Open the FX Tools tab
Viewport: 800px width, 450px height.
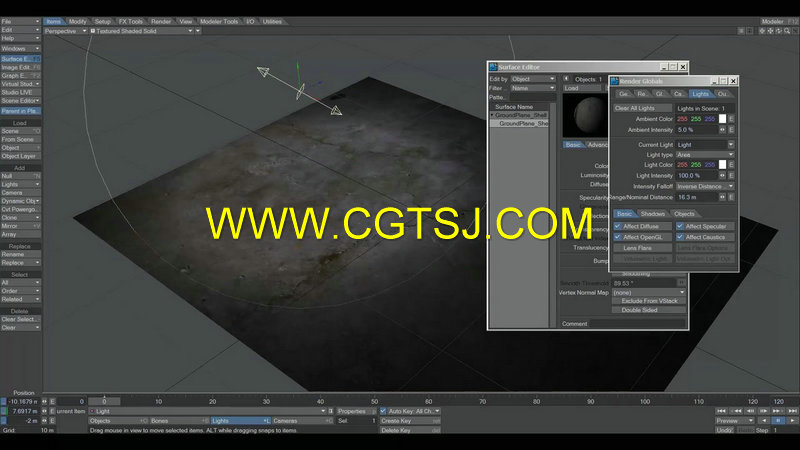[131, 21]
